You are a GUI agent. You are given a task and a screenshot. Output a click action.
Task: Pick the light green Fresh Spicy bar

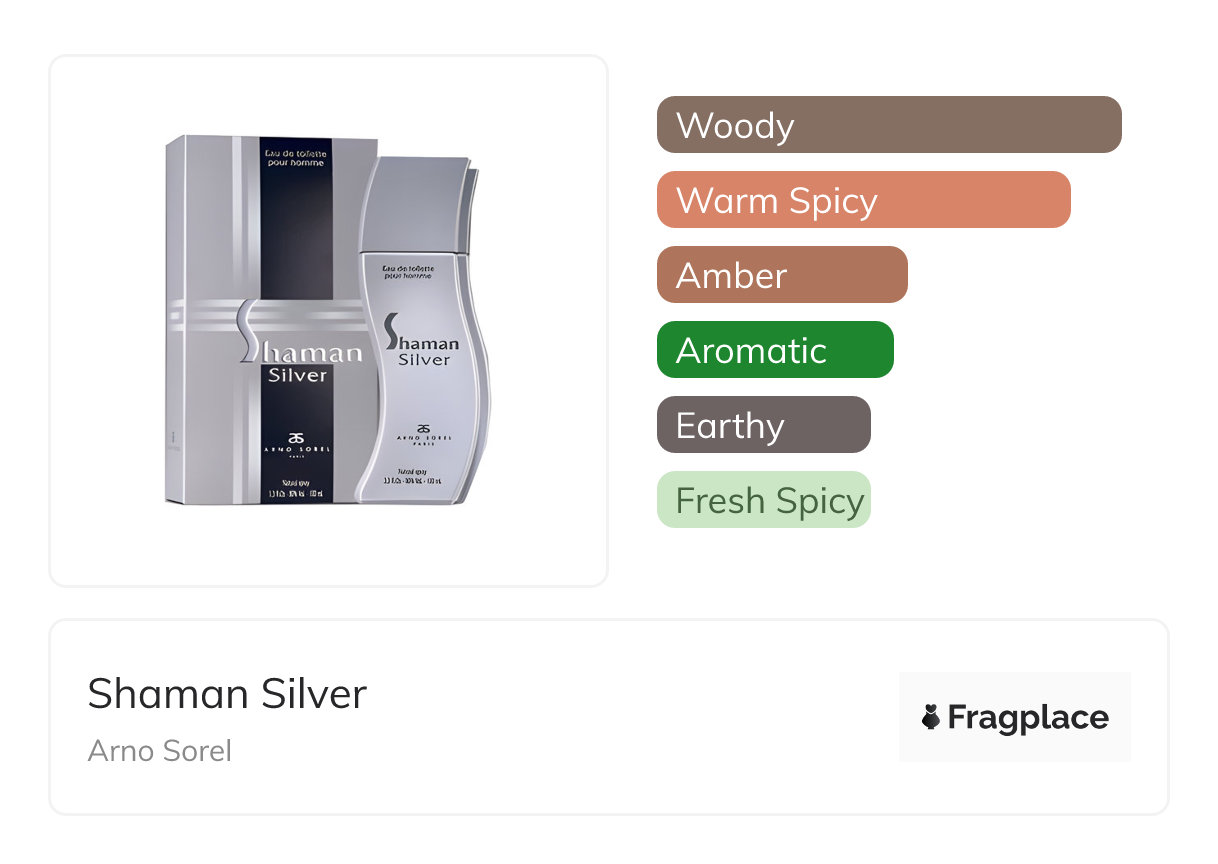(763, 500)
